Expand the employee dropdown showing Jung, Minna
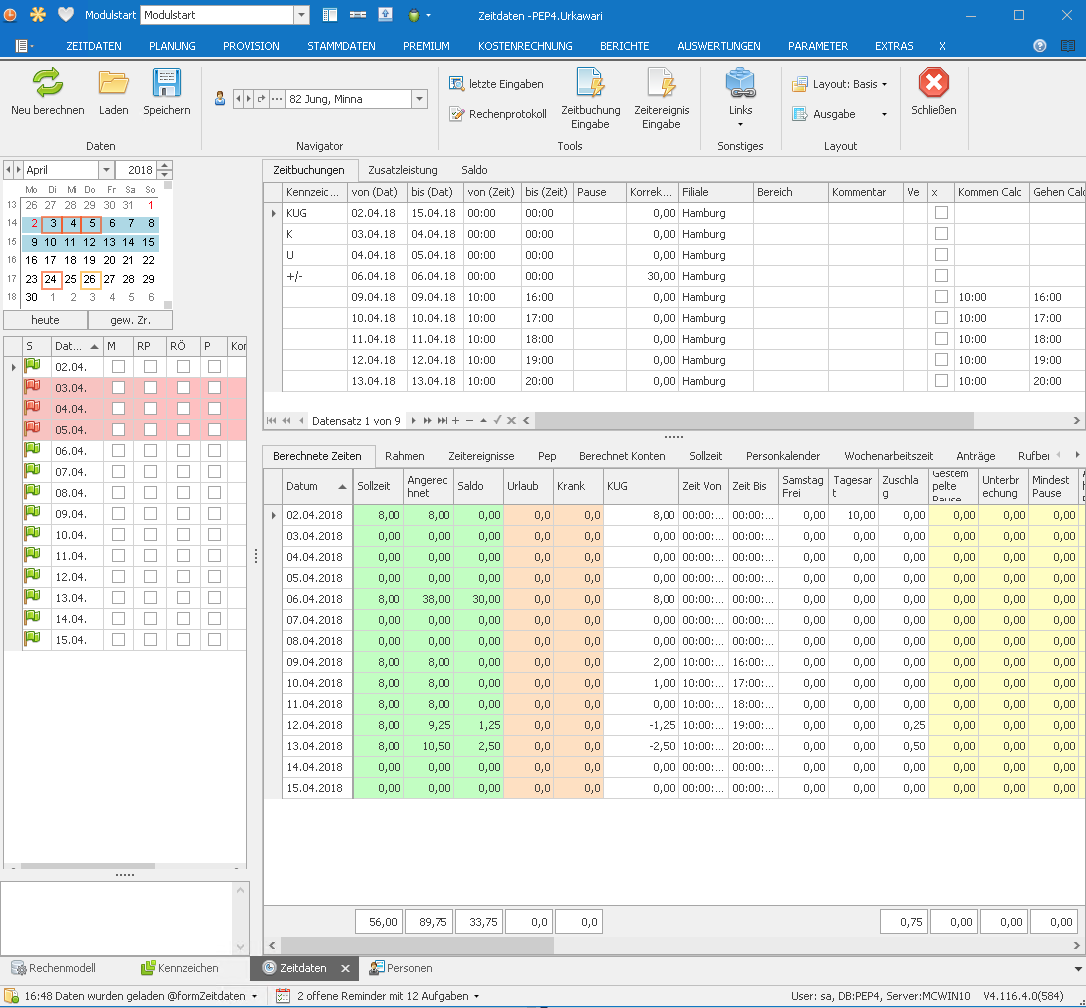 tap(419, 99)
